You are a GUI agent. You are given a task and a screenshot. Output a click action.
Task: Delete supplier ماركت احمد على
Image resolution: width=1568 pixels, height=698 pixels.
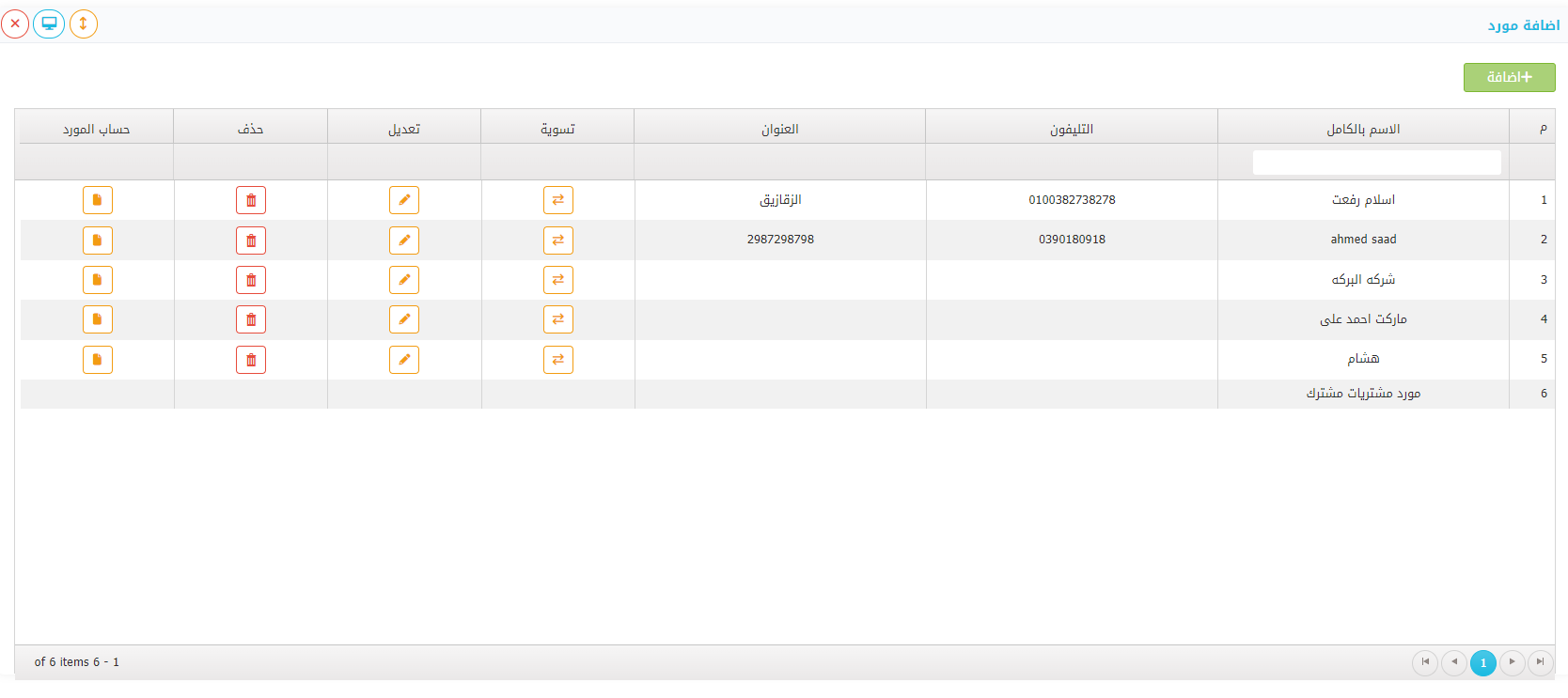(251, 319)
